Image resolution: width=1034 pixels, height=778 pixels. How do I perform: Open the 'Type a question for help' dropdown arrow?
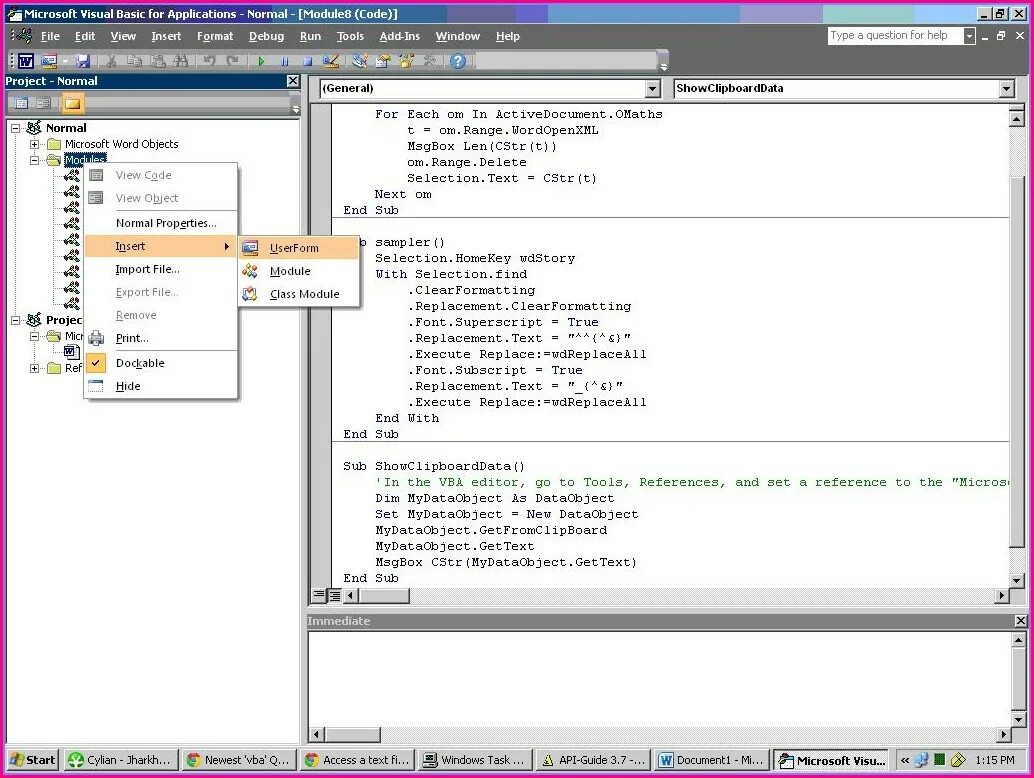pos(969,36)
